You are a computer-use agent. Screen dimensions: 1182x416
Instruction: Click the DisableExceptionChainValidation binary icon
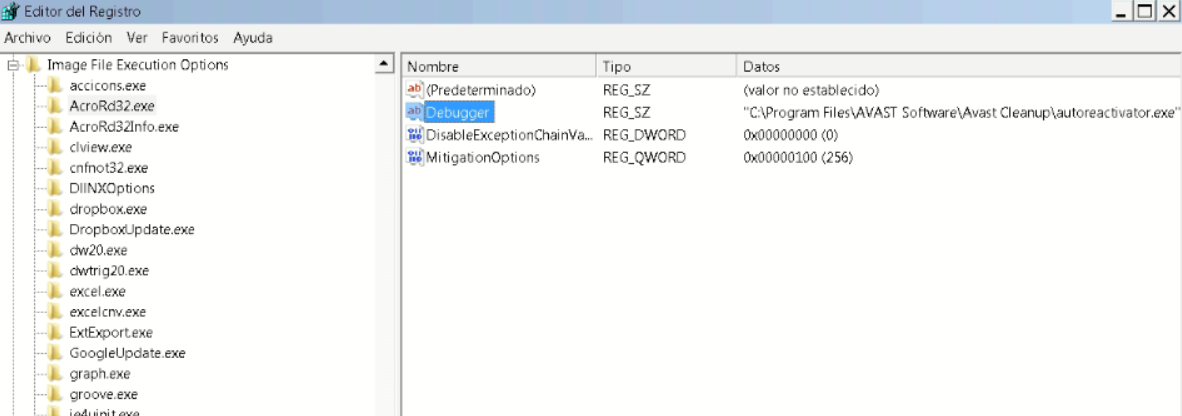pos(415,135)
